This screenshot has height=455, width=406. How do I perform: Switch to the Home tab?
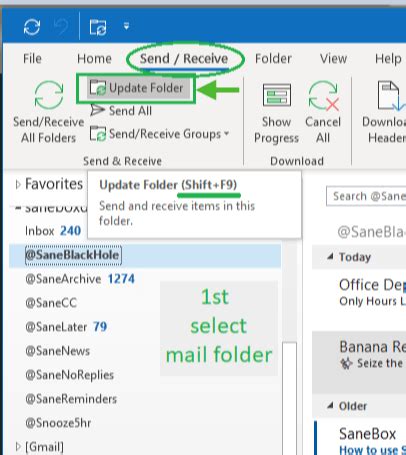click(94, 59)
